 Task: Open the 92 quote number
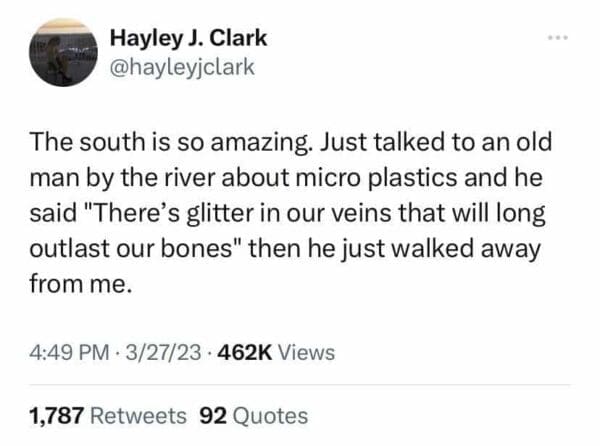coord(214,415)
